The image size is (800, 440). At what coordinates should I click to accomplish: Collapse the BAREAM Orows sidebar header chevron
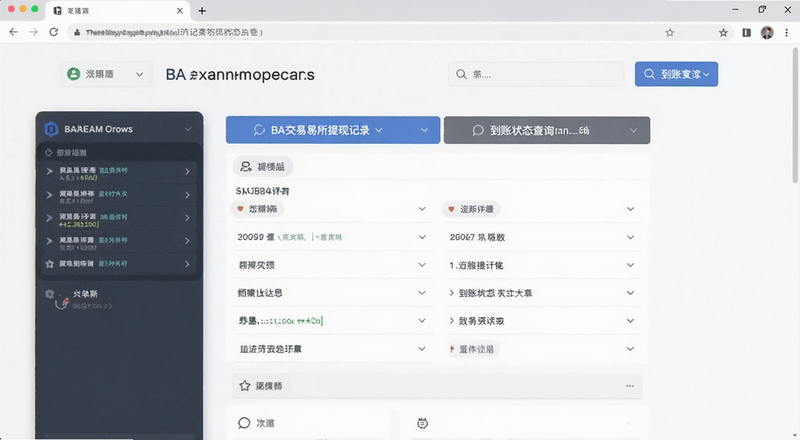[x=188, y=129]
